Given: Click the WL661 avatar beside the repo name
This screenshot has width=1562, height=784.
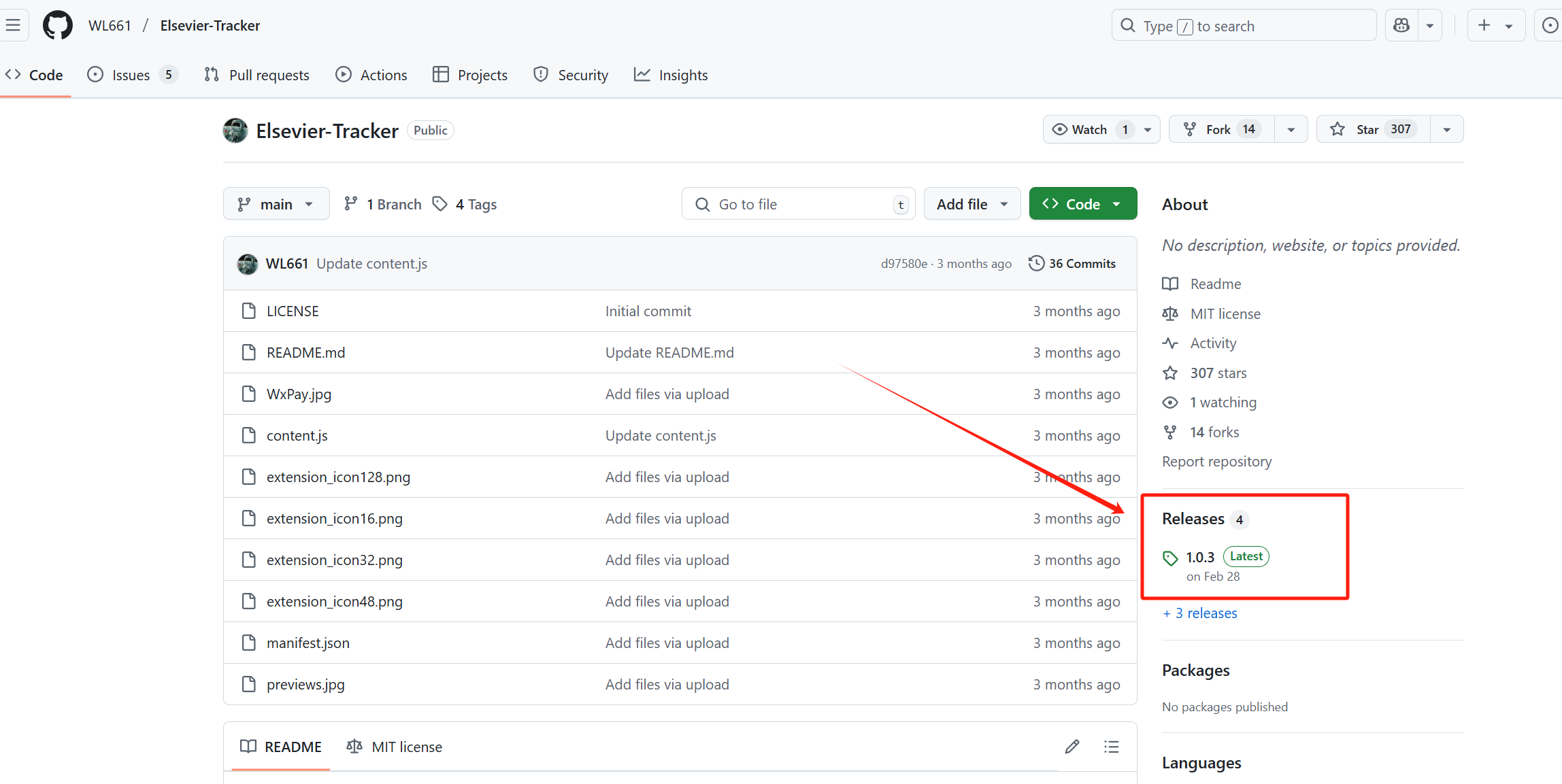Looking at the screenshot, I should coord(235,131).
